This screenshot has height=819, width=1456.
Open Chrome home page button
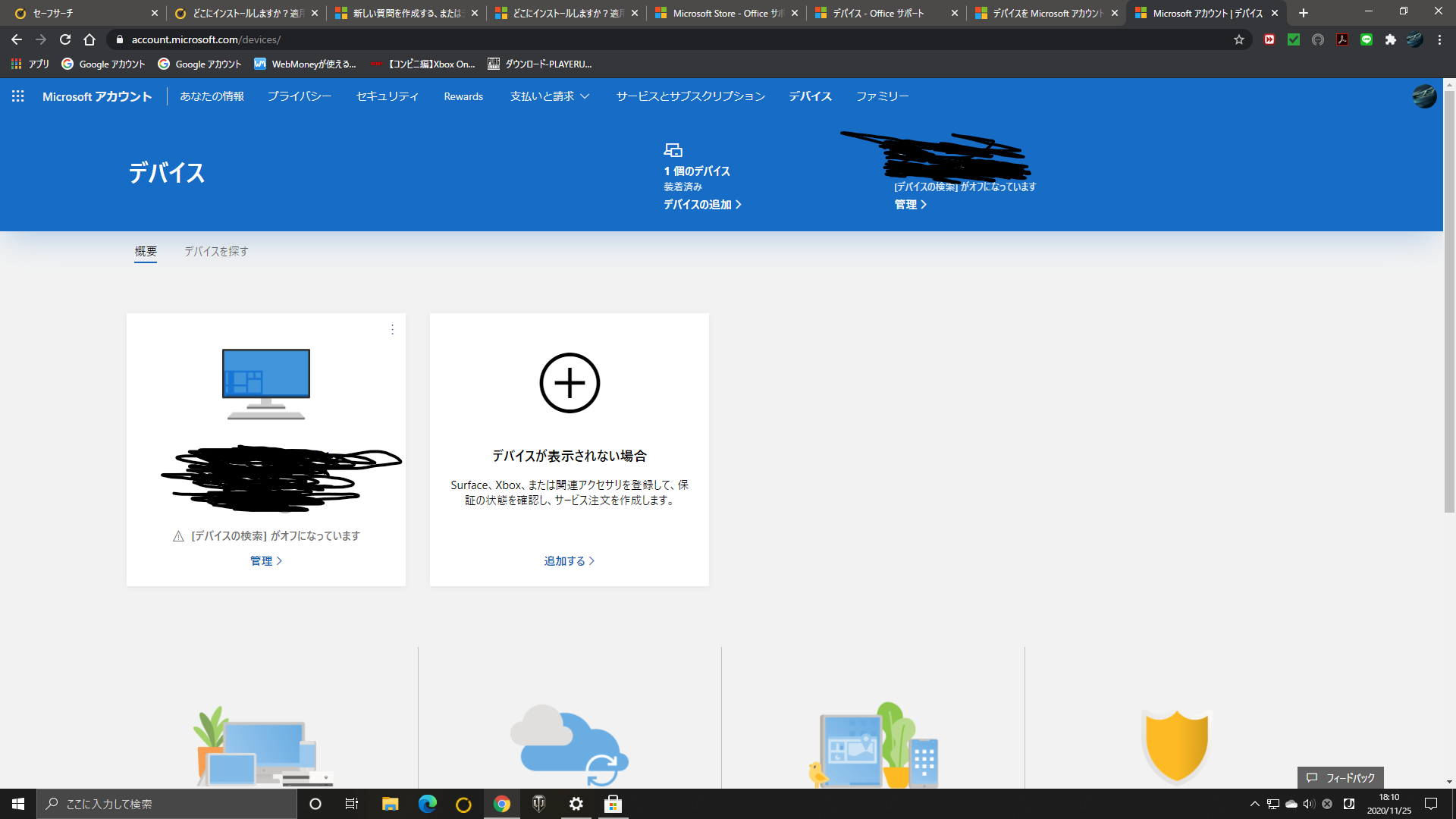[89, 39]
